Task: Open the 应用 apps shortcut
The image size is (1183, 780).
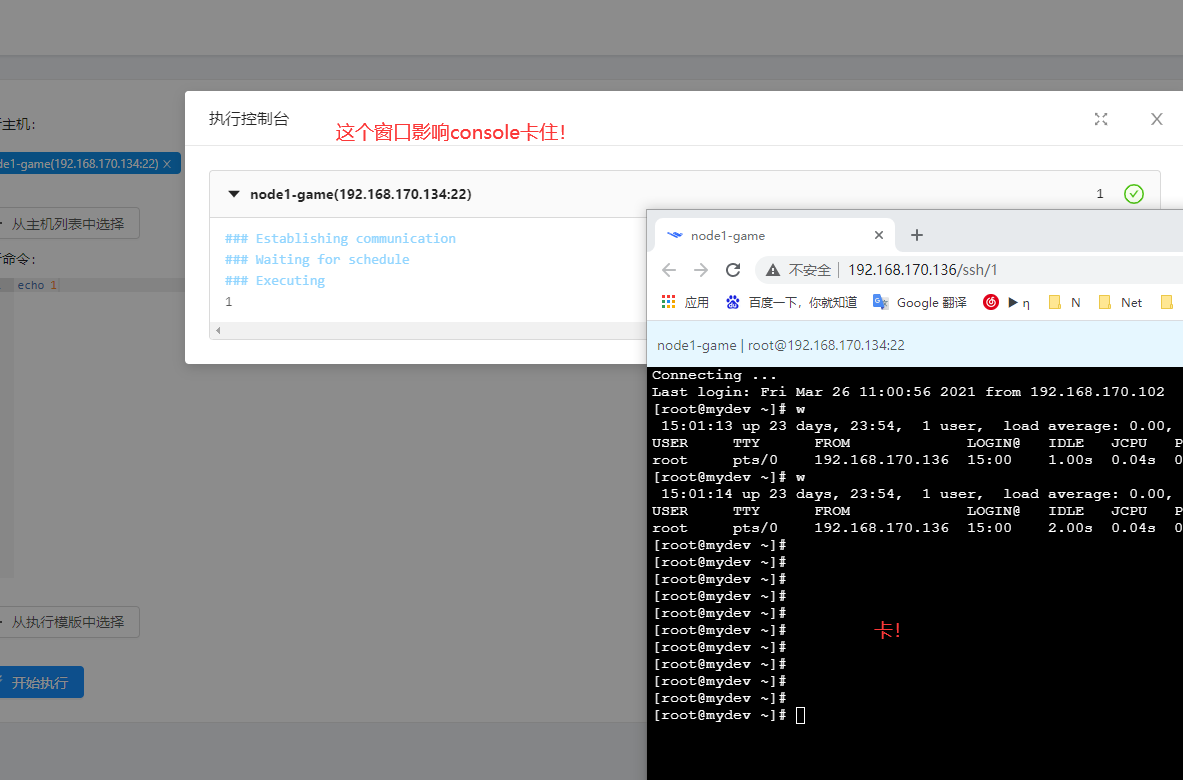Action: point(685,302)
